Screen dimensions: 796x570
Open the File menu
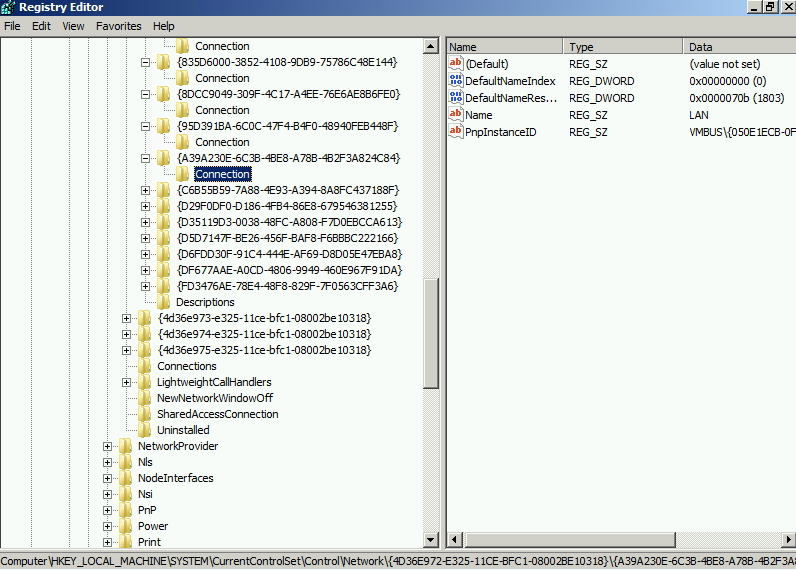(12, 26)
